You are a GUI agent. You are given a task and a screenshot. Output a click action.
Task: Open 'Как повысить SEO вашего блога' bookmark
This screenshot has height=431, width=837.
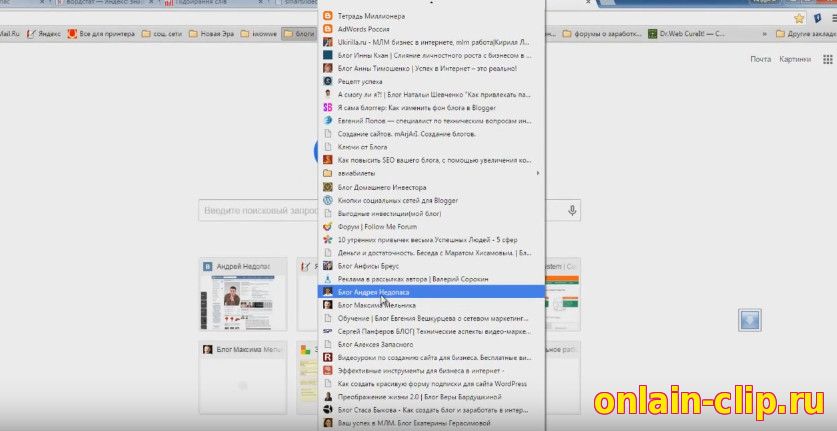point(431,160)
